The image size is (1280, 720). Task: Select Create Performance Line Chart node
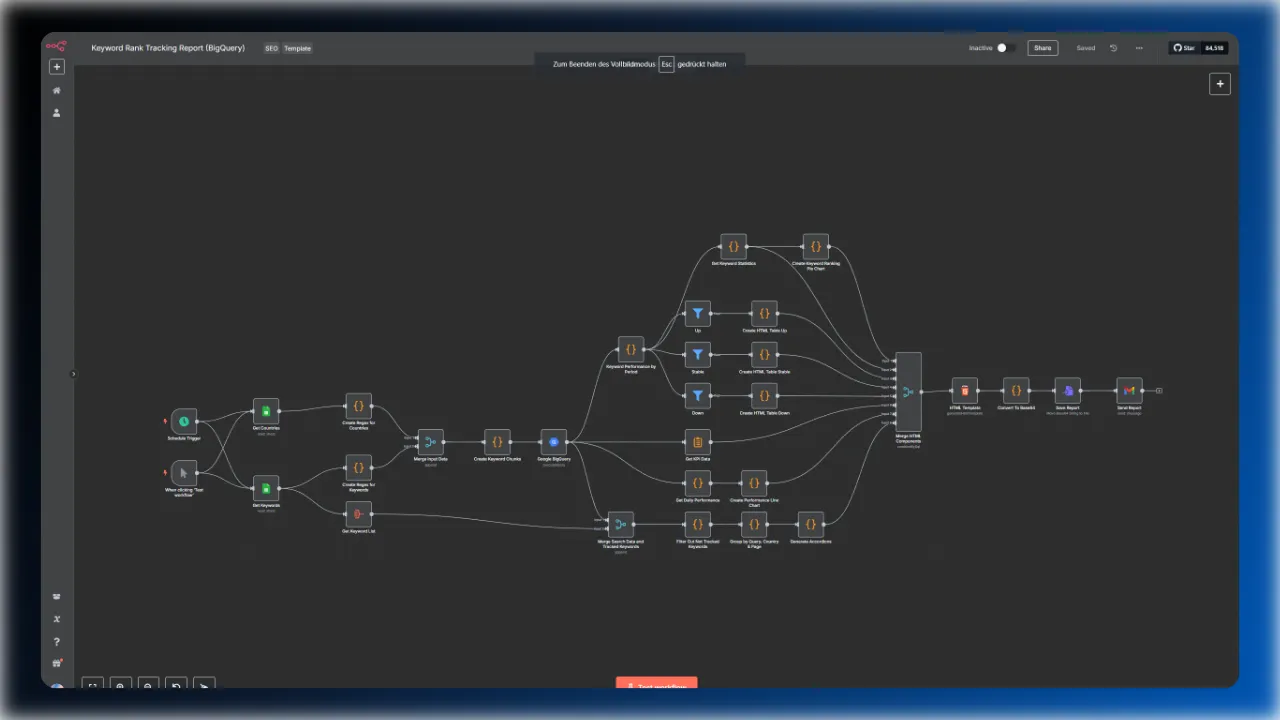pyautogui.click(x=754, y=483)
